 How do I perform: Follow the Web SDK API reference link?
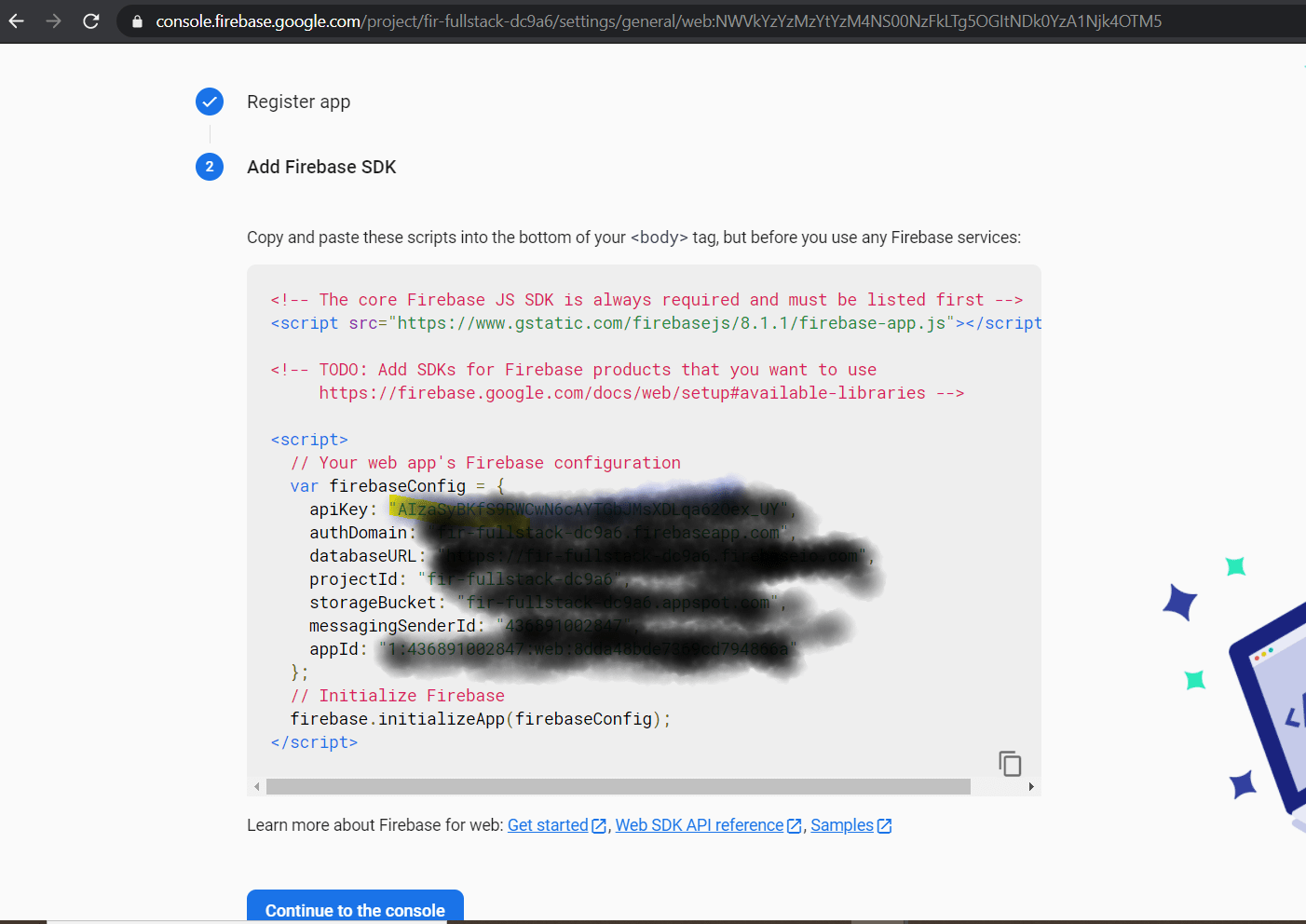tap(698, 825)
